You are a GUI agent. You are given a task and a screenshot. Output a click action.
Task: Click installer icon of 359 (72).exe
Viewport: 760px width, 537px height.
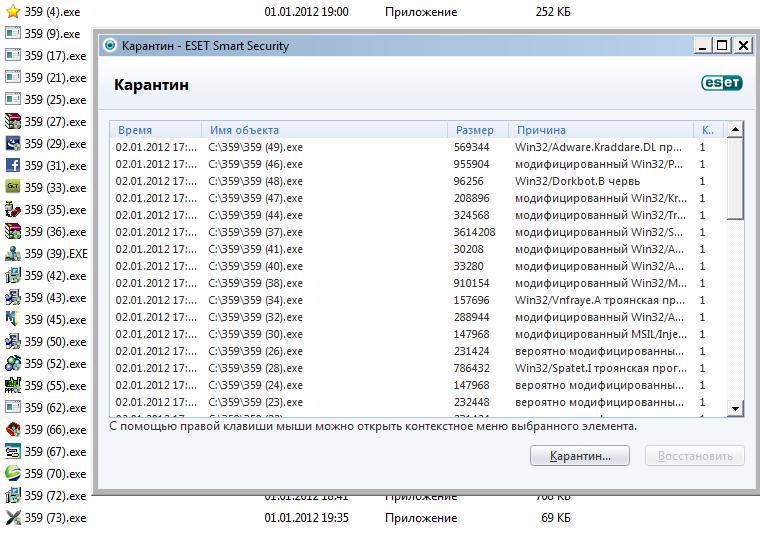pyautogui.click(x=13, y=495)
